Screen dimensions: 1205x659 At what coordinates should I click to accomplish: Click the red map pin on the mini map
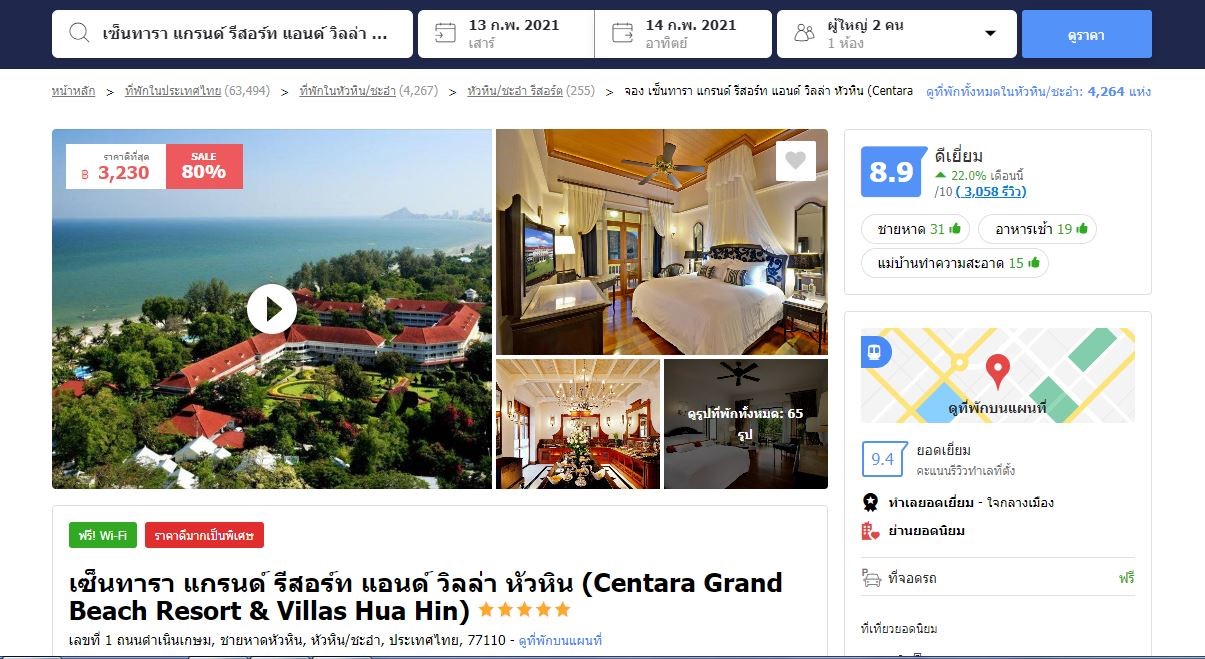coord(997,372)
